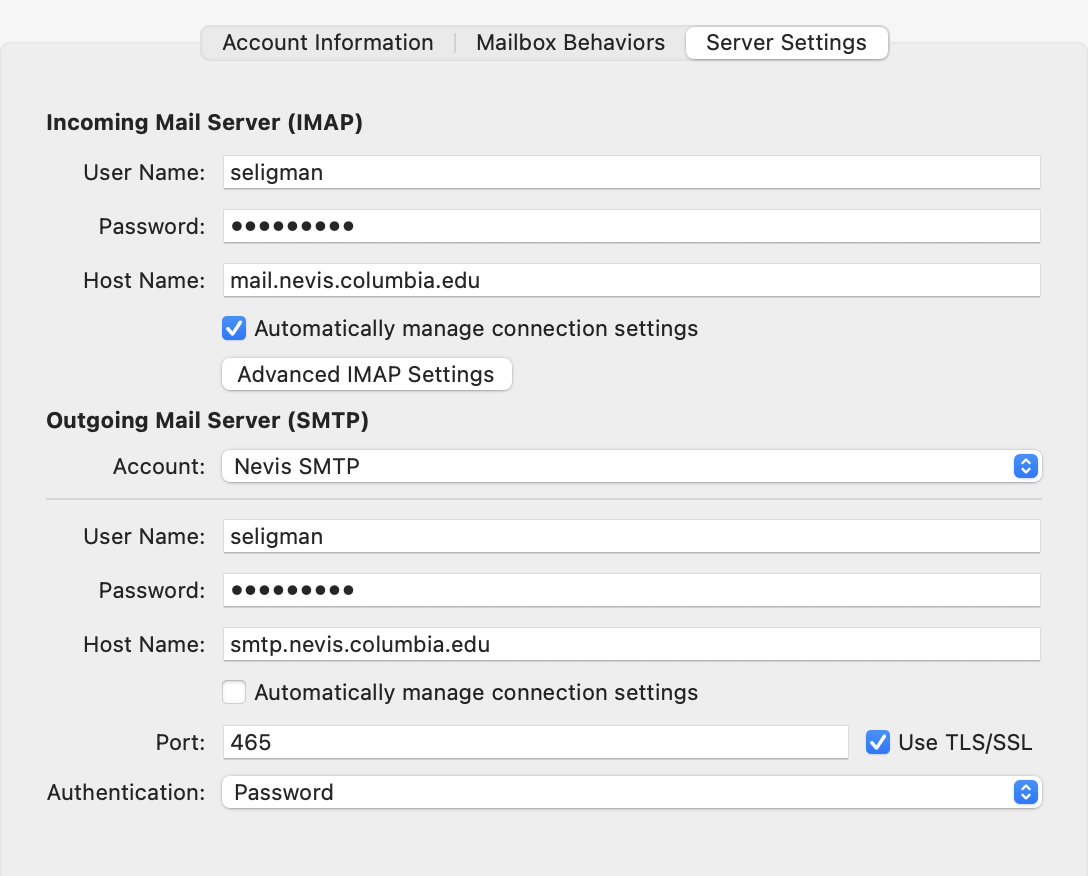This screenshot has width=1088, height=876.
Task: Enable SMTP automatic connection settings
Action: click(x=233, y=692)
